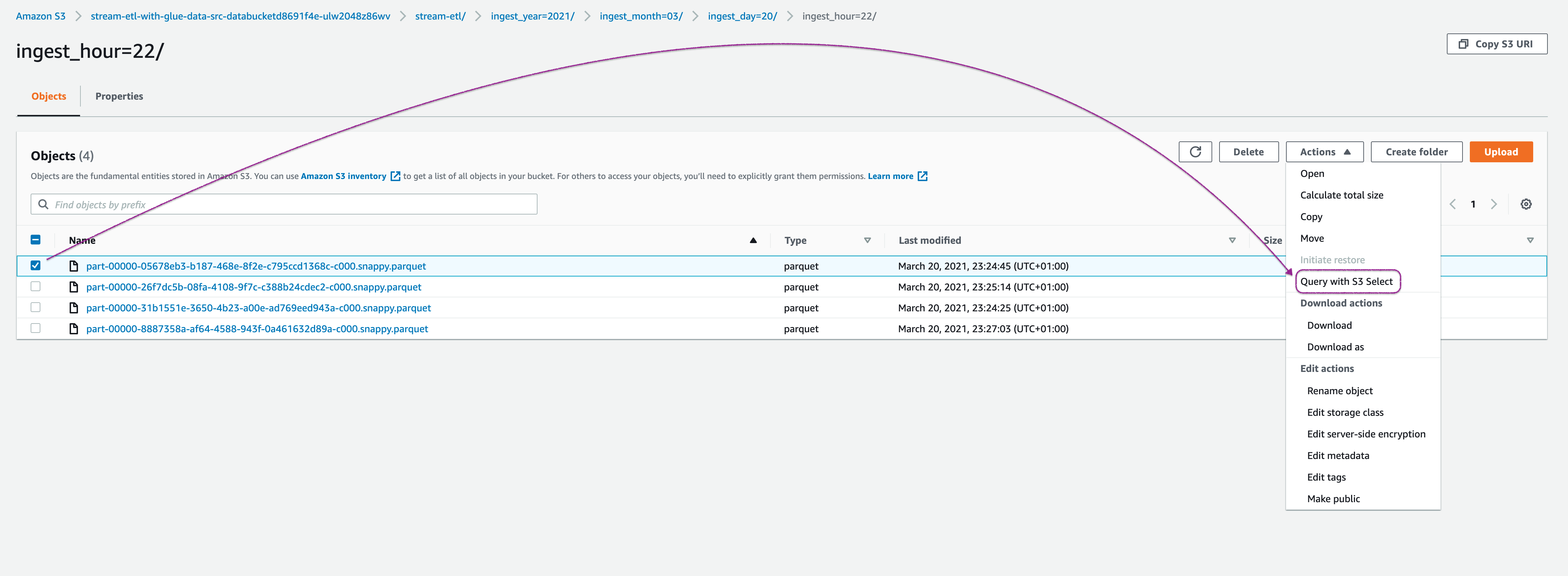The image size is (1568, 576).
Task: Sort by Last modified column arrow
Action: [1231, 241]
